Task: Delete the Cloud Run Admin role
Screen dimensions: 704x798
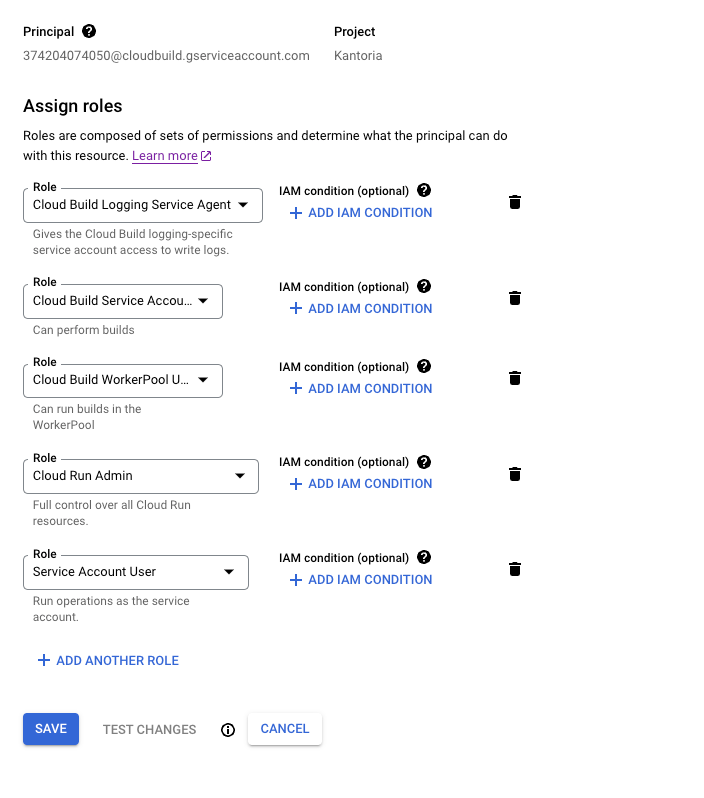Action: [x=515, y=474]
